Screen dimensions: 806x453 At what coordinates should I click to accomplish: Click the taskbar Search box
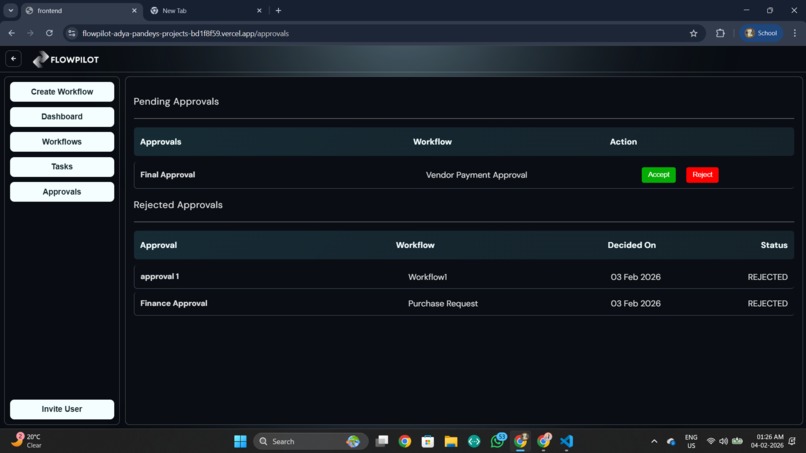(x=310, y=441)
